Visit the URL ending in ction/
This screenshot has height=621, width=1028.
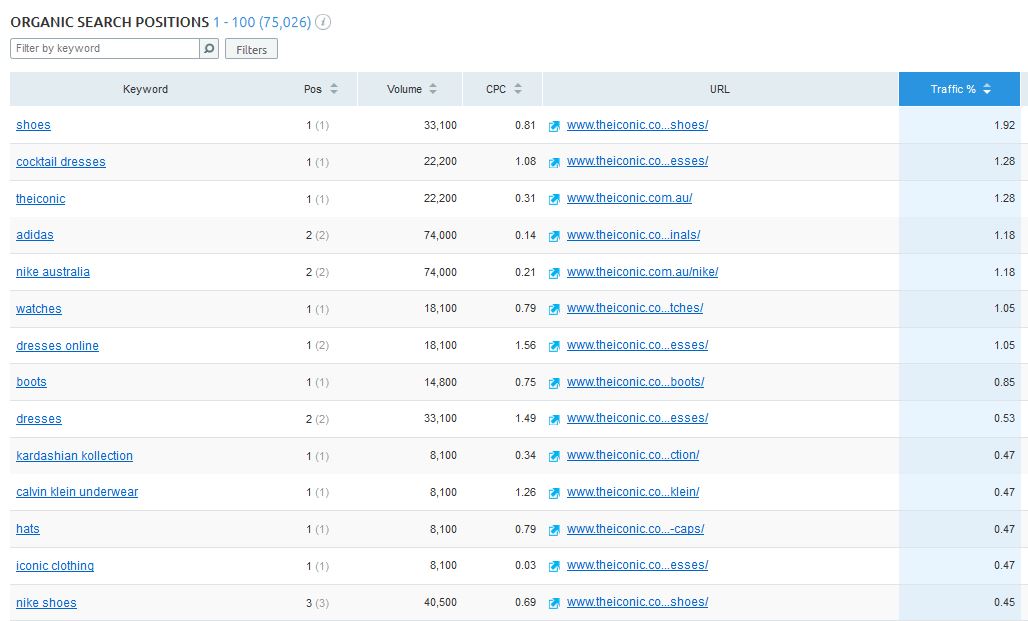[633, 455]
